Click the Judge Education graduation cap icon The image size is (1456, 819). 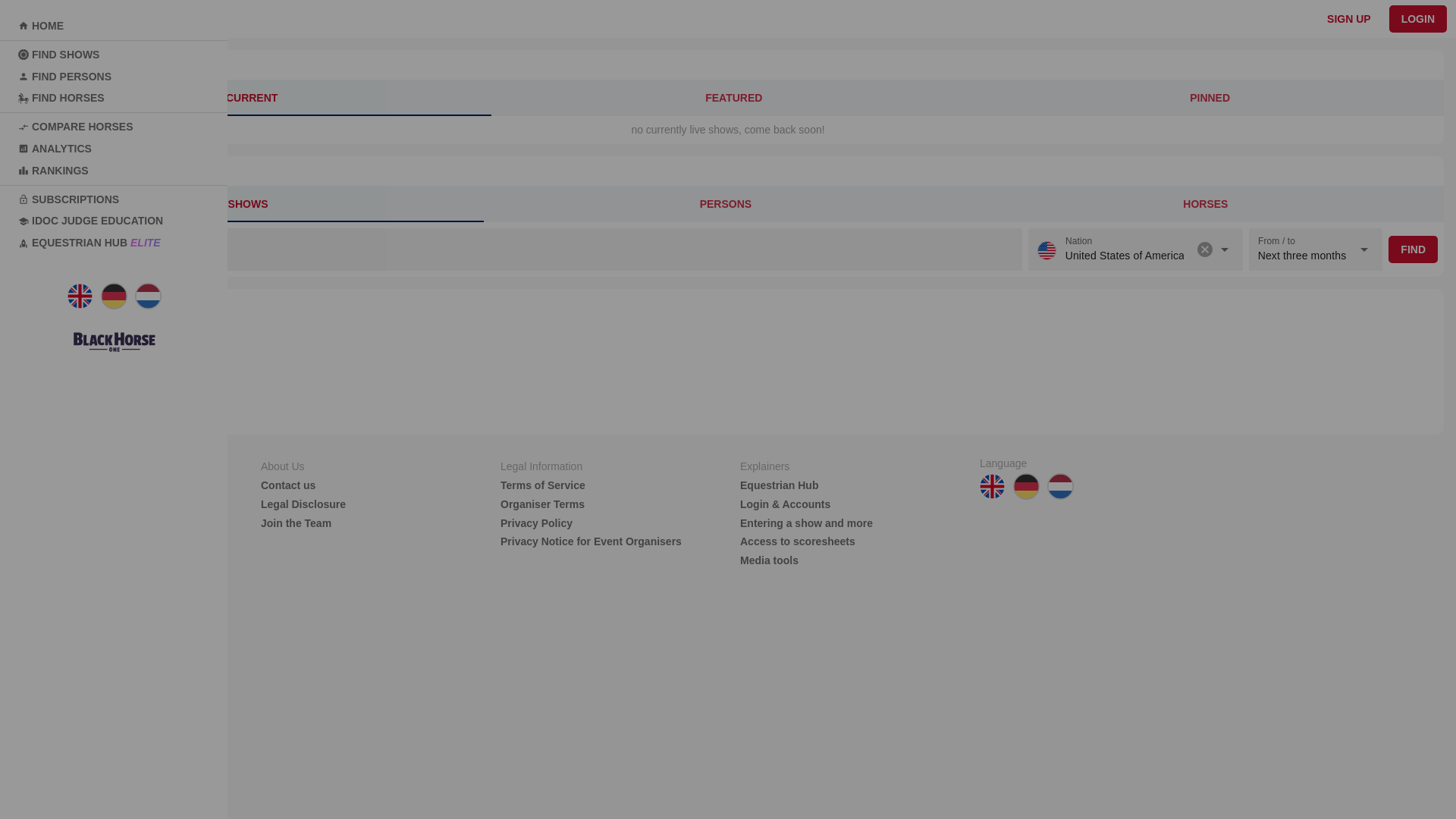pos(24,221)
